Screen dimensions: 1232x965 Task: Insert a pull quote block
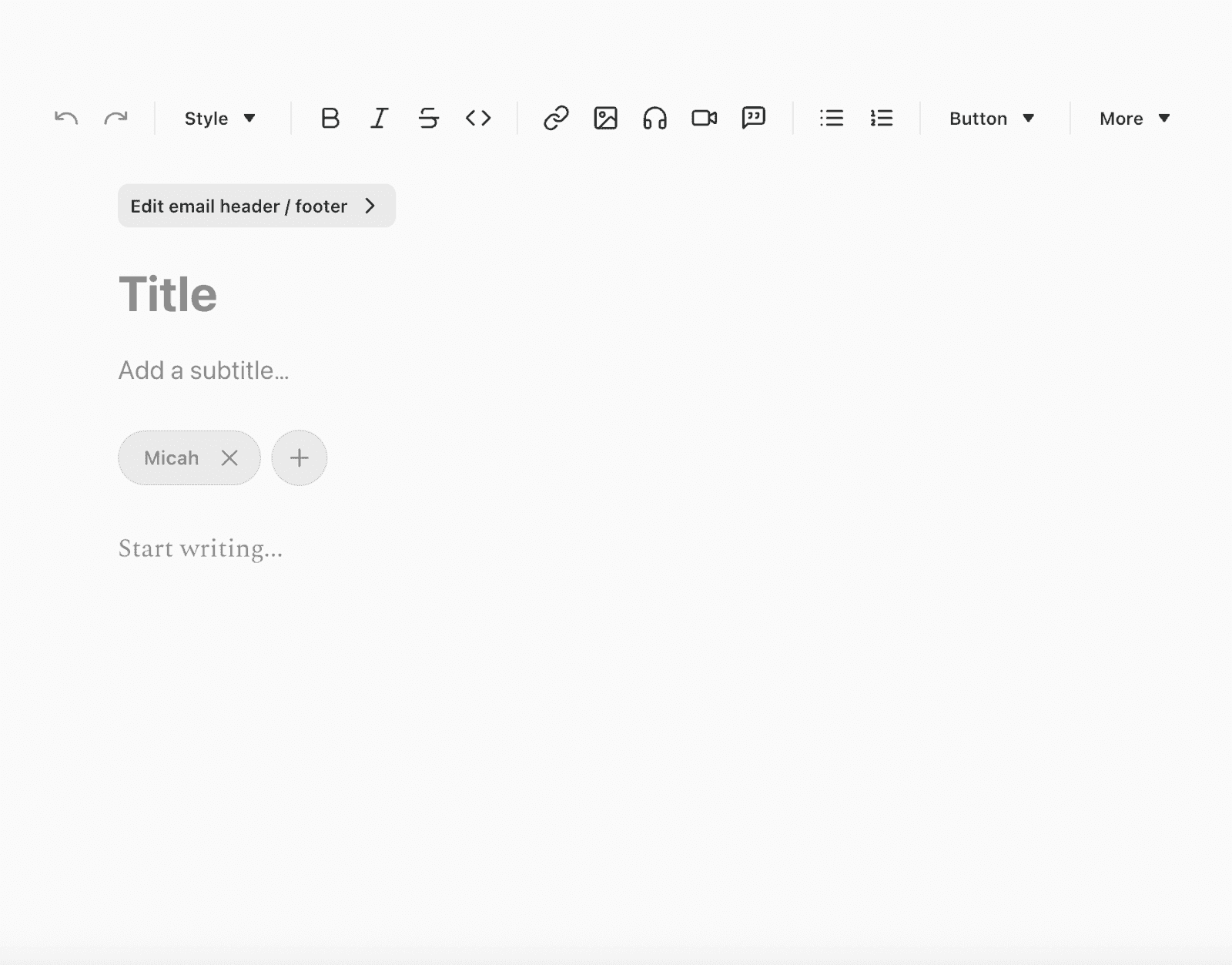(753, 118)
